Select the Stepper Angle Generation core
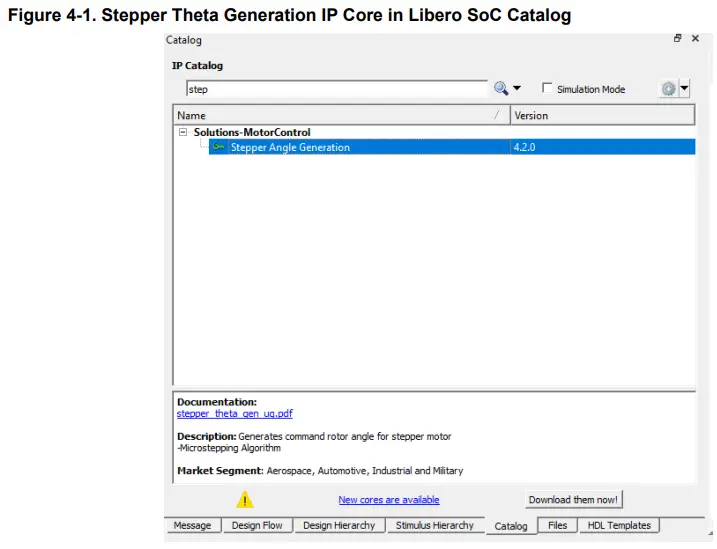The height and width of the screenshot is (549, 717). click(x=452, y=147)
